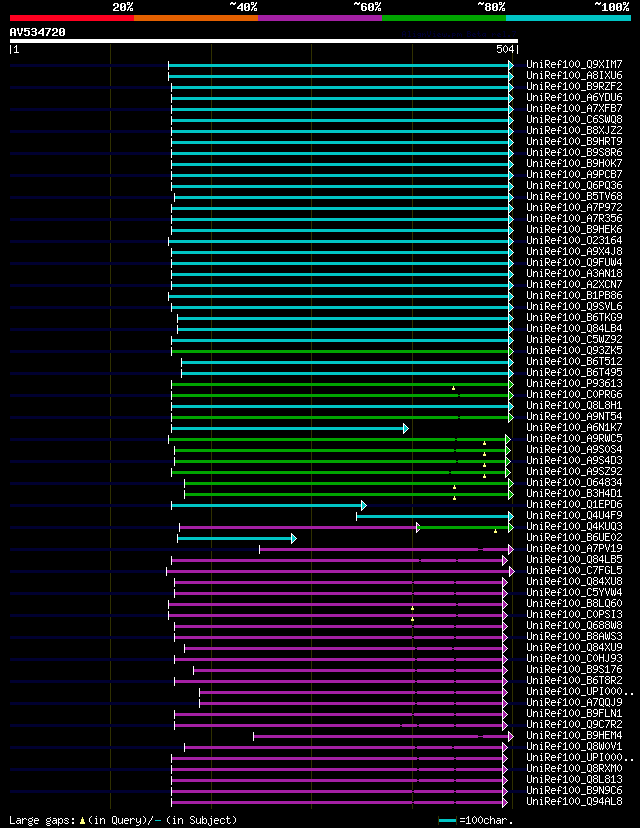Click the UniRef100_B9N9C6 label
Image resolution: width=640 pixels, height=828 pixels.
coord(574,791)
